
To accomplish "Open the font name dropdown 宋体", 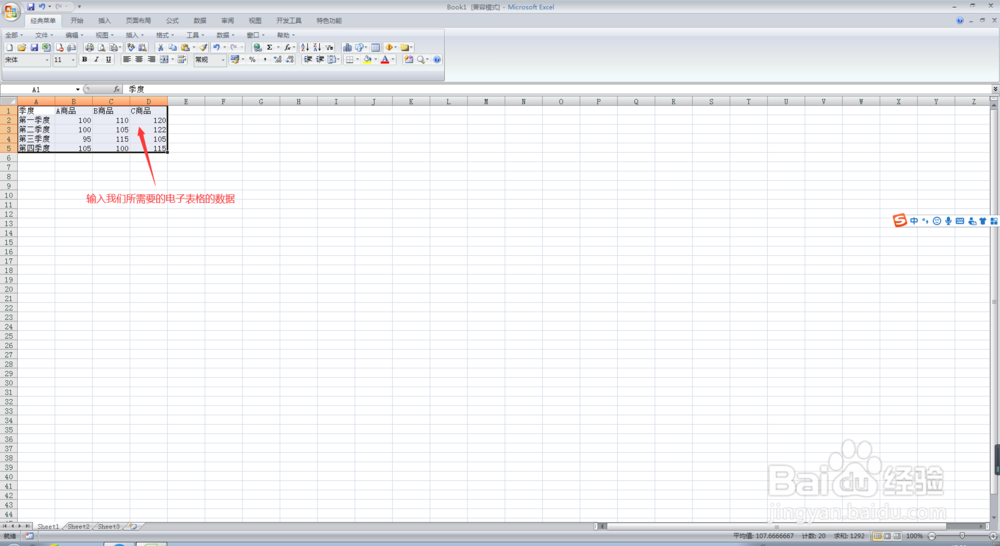I will click(x=47, y=59).
